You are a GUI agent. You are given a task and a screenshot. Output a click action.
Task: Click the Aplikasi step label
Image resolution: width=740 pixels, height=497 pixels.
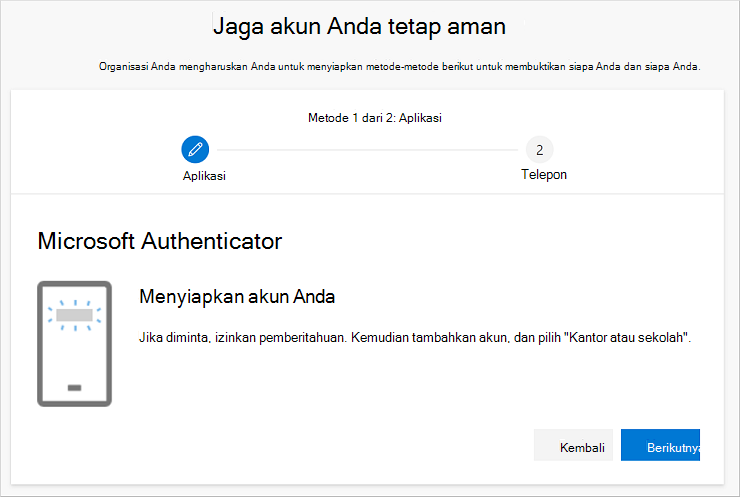pyautogui.click(x=204, y=176)
